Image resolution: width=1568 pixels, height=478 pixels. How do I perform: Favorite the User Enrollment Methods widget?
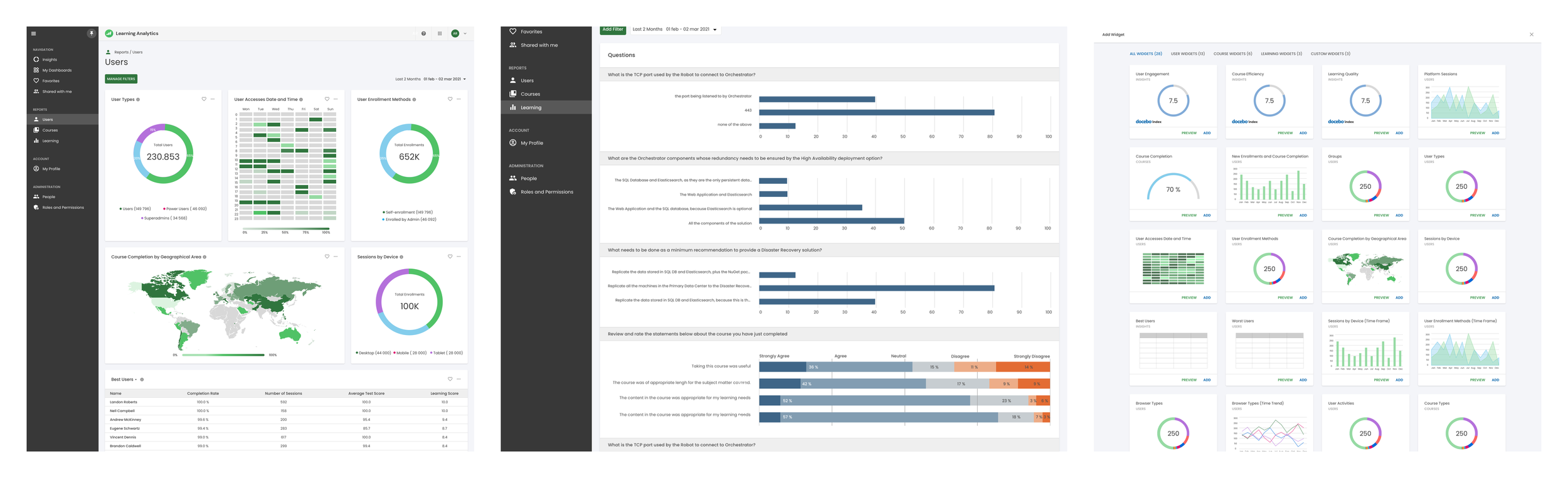pyautogui.click(x=450, y=99)
